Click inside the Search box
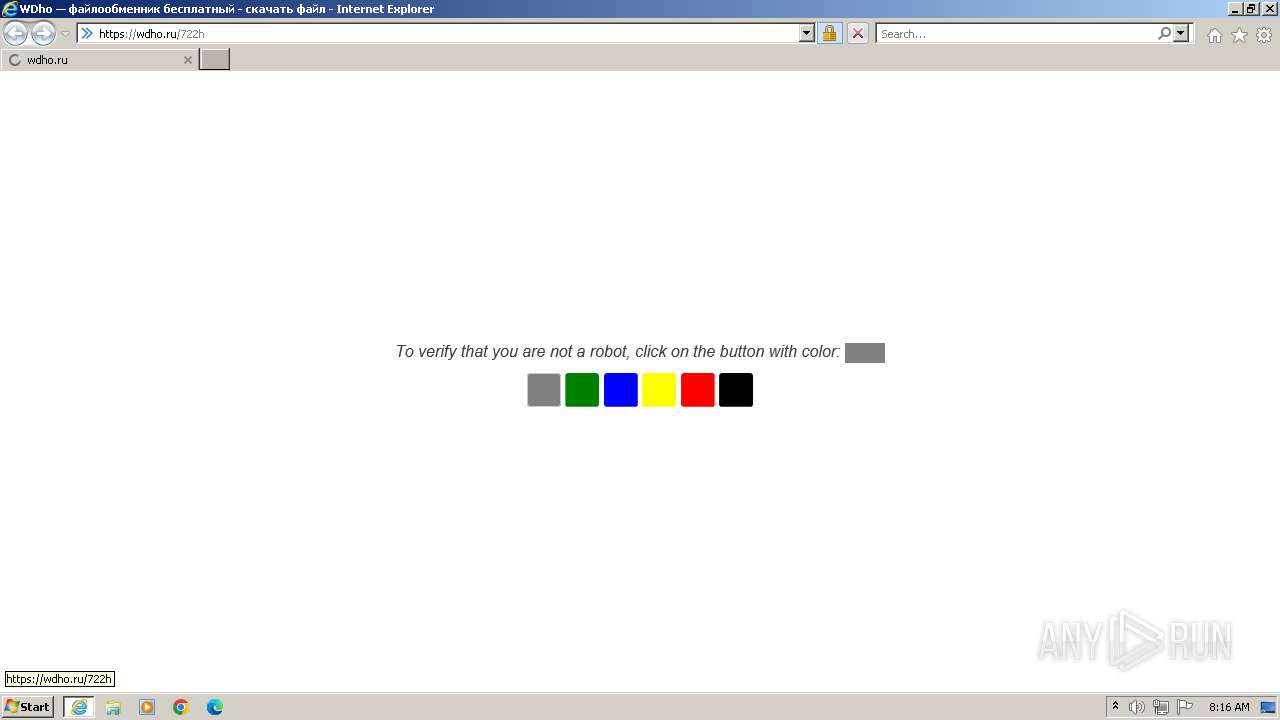Viewport: 1280px width, 720px height. [1016, 33]
